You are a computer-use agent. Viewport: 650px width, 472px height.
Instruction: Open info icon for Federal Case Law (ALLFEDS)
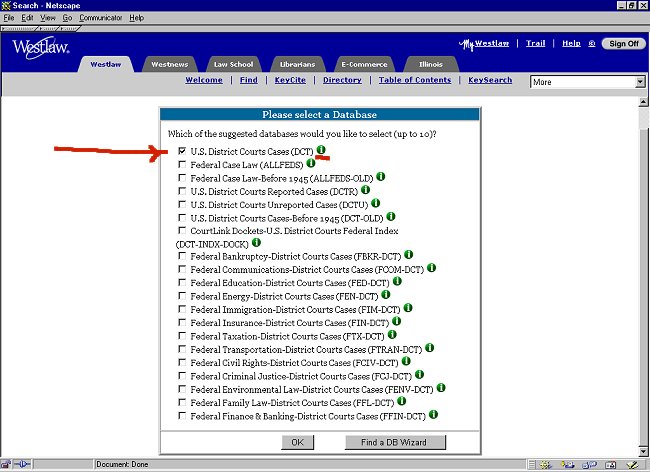[x=310, y=163]
